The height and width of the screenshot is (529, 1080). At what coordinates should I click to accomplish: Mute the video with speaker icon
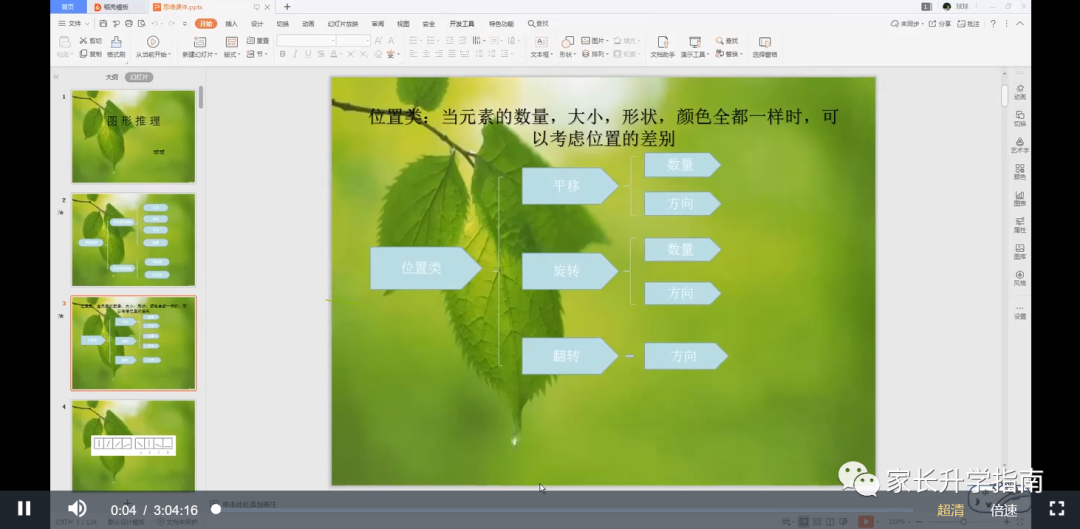[x=76, y=508]
